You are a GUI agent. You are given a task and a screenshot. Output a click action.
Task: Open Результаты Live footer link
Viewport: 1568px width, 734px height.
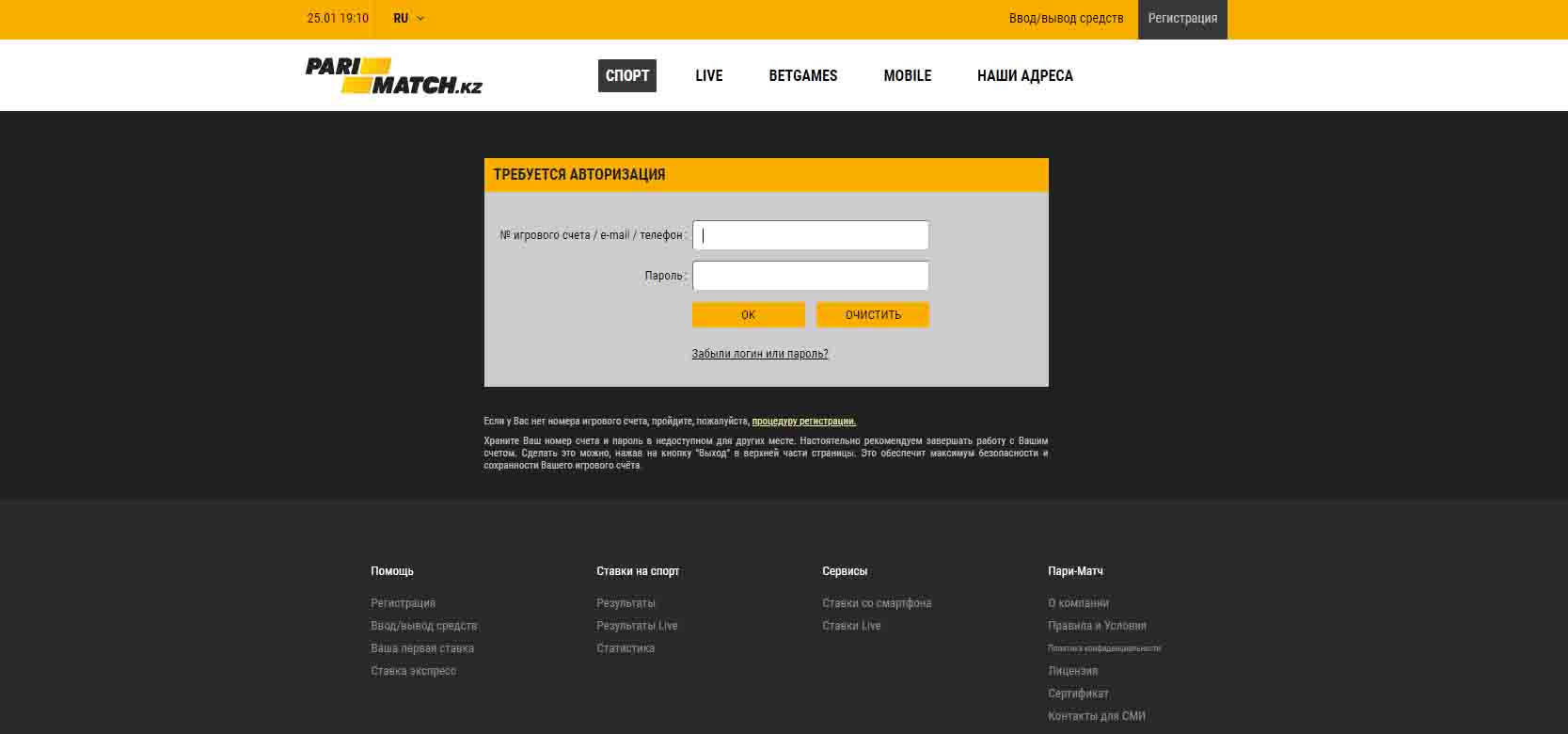637,626
